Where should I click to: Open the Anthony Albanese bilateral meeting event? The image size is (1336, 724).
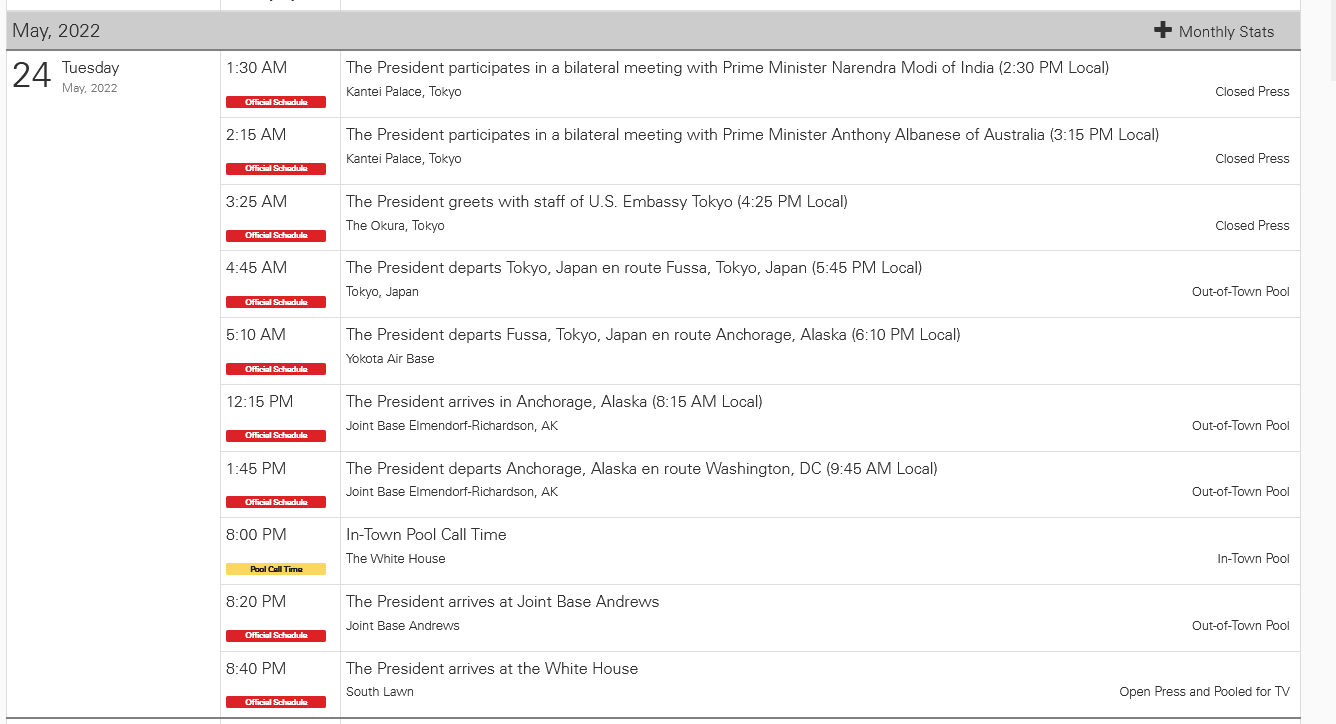pyautogui.click(x=752, y=135)
